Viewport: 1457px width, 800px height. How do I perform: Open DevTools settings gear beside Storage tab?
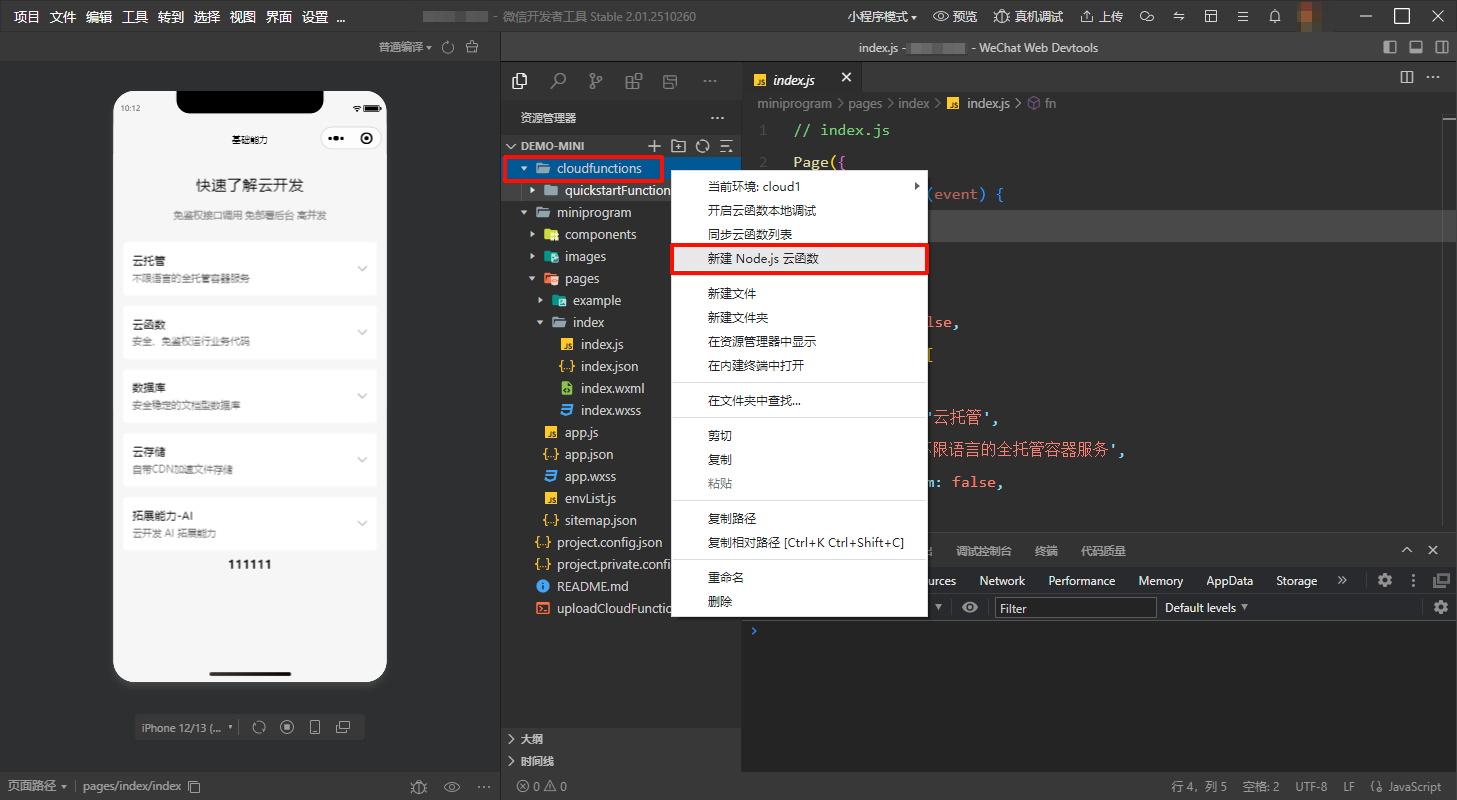click(x=1385, y=580)
